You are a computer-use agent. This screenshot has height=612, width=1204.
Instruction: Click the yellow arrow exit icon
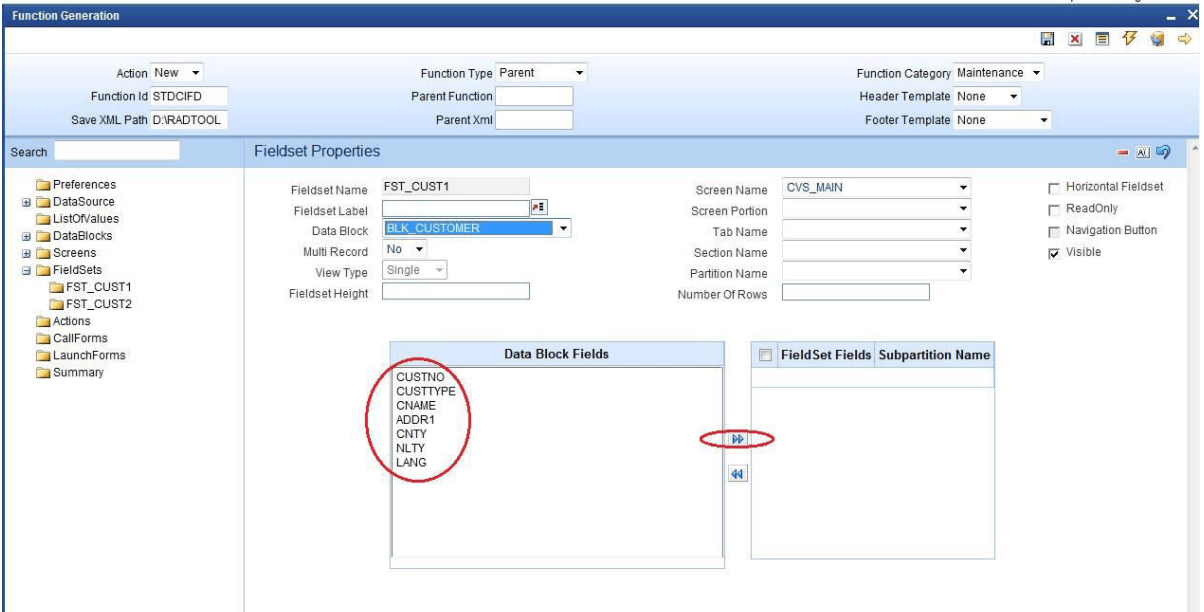click(x=1185, y=39)
